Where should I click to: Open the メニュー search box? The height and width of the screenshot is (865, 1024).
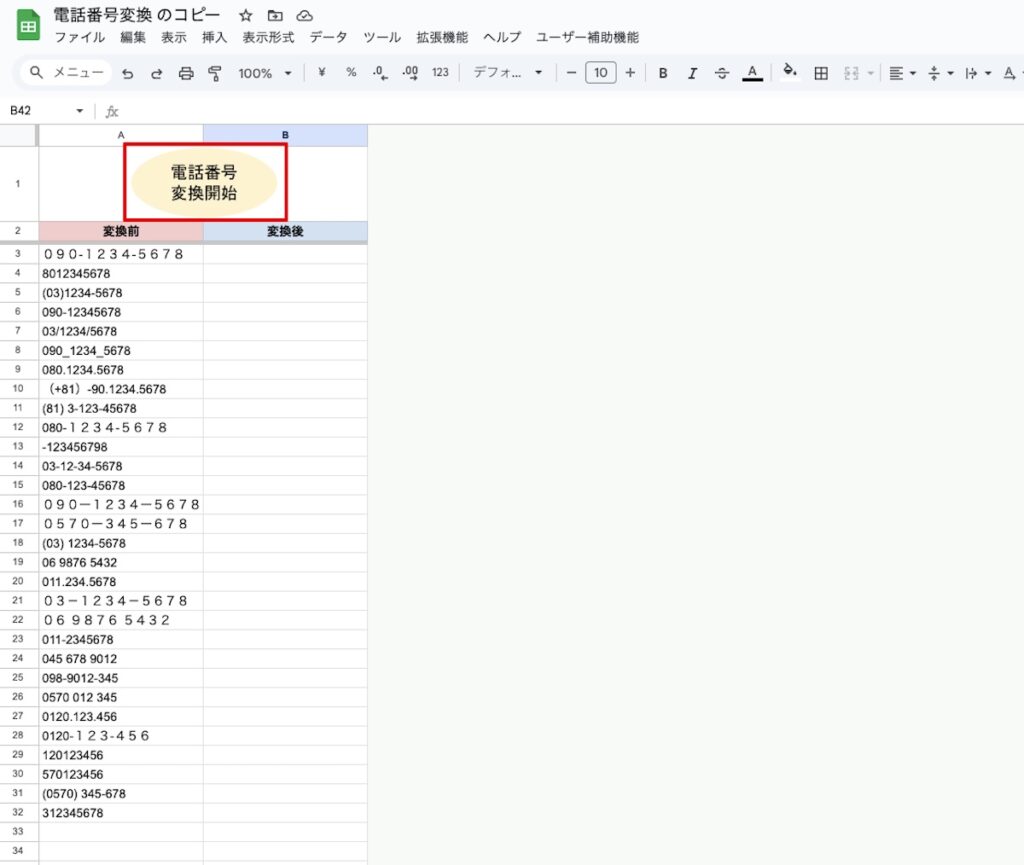coord(66,72)
